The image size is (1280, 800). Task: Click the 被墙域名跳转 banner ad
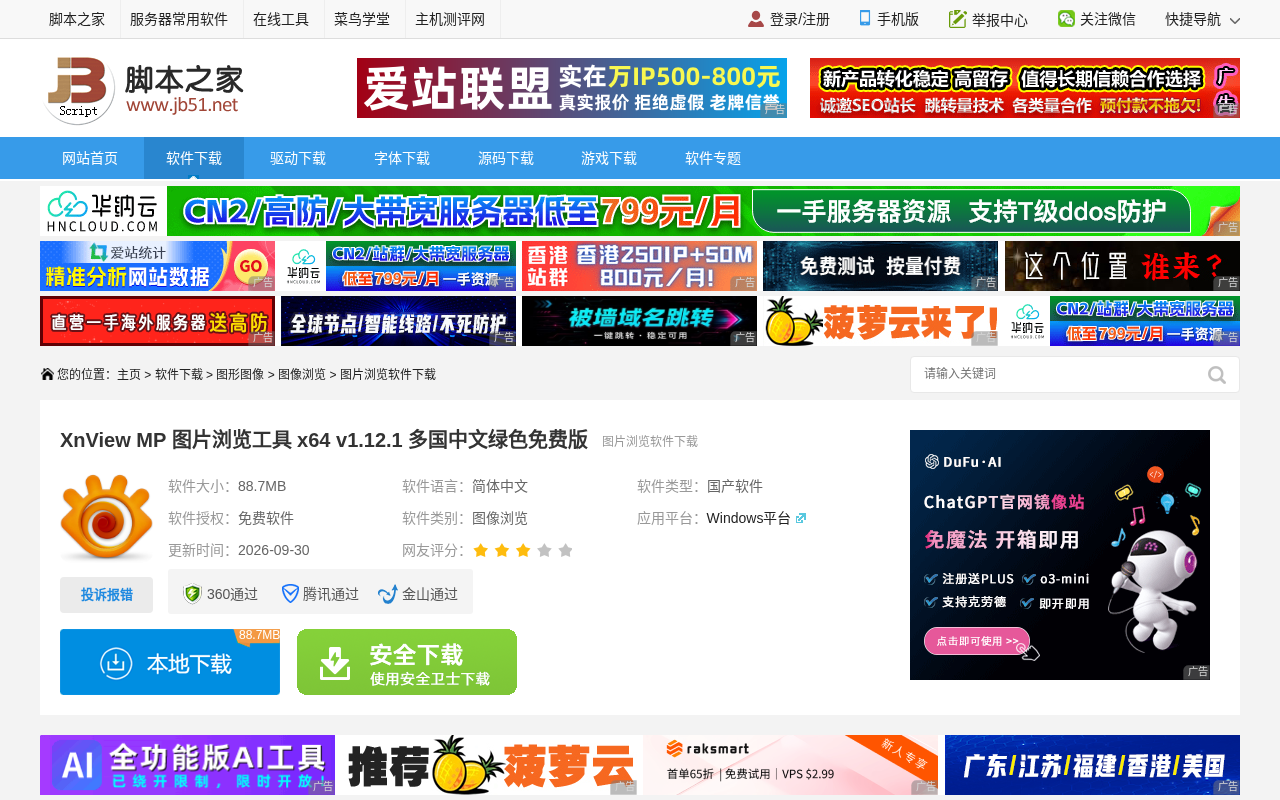click(639, 321)
